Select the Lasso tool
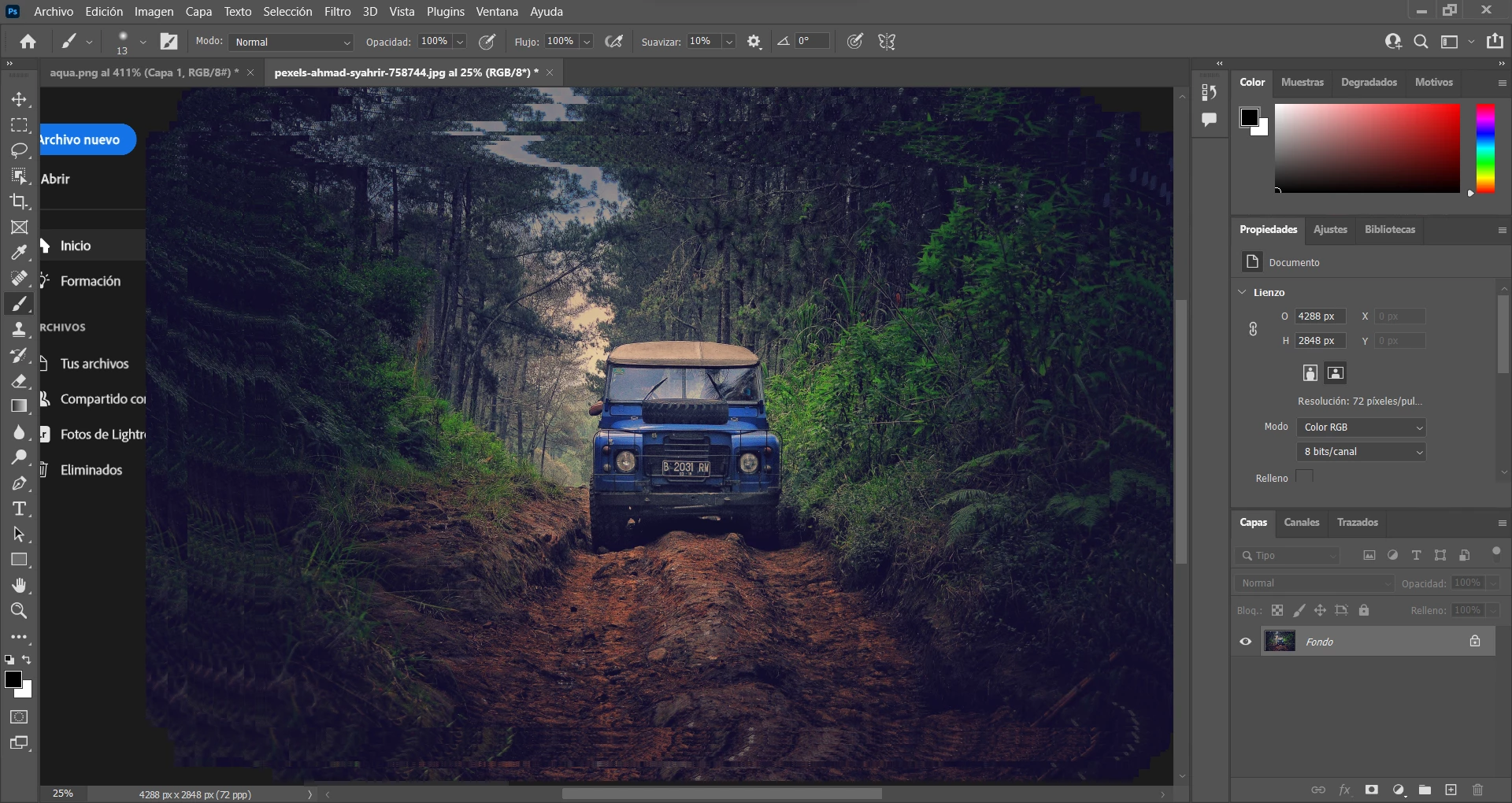The height and width of the screenshot is (803, 1512). click(x=19, y=150)
